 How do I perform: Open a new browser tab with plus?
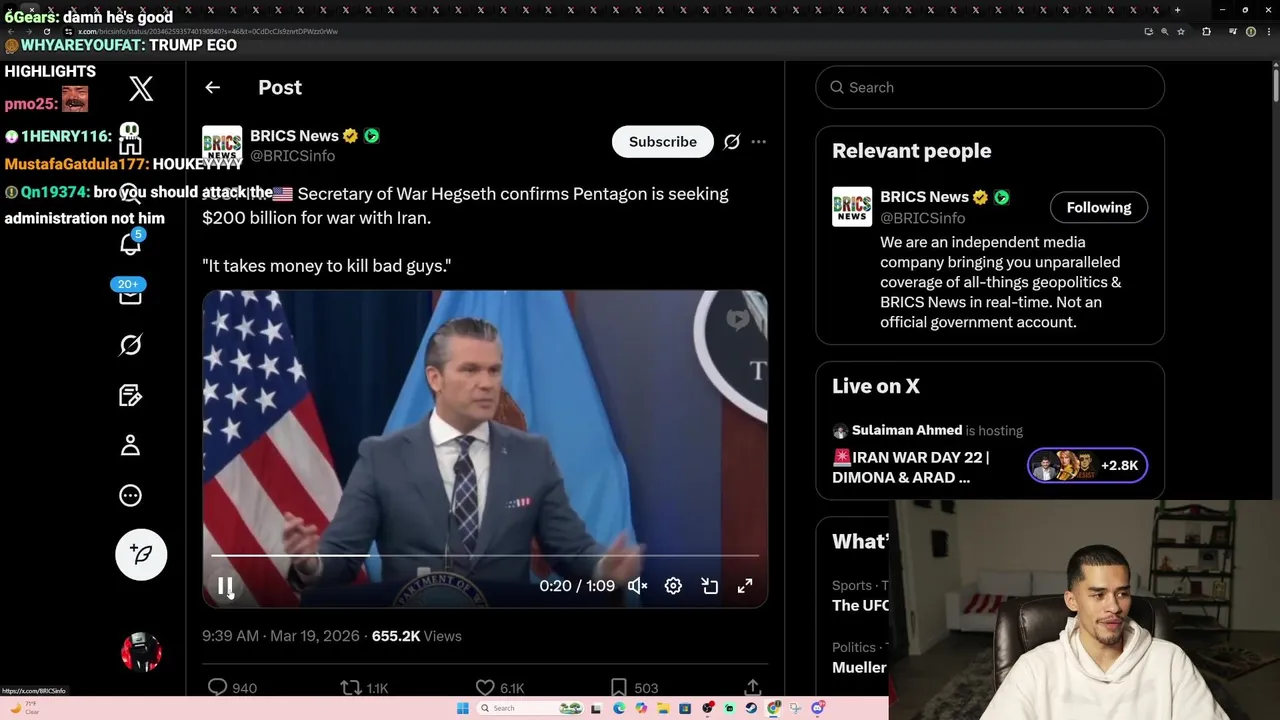(1177, 10)
